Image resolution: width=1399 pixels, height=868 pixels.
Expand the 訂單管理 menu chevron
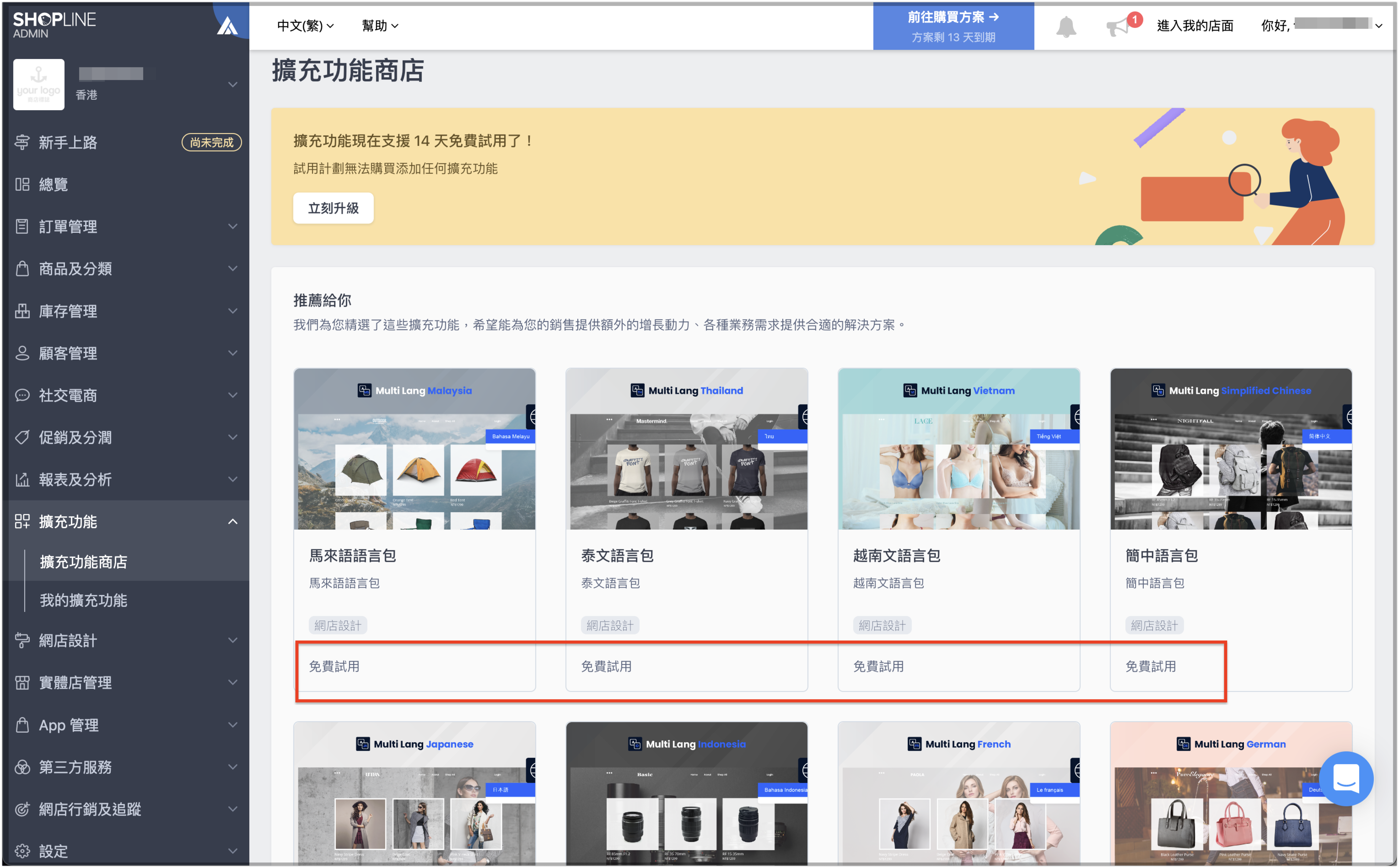(x=233, y=226)
